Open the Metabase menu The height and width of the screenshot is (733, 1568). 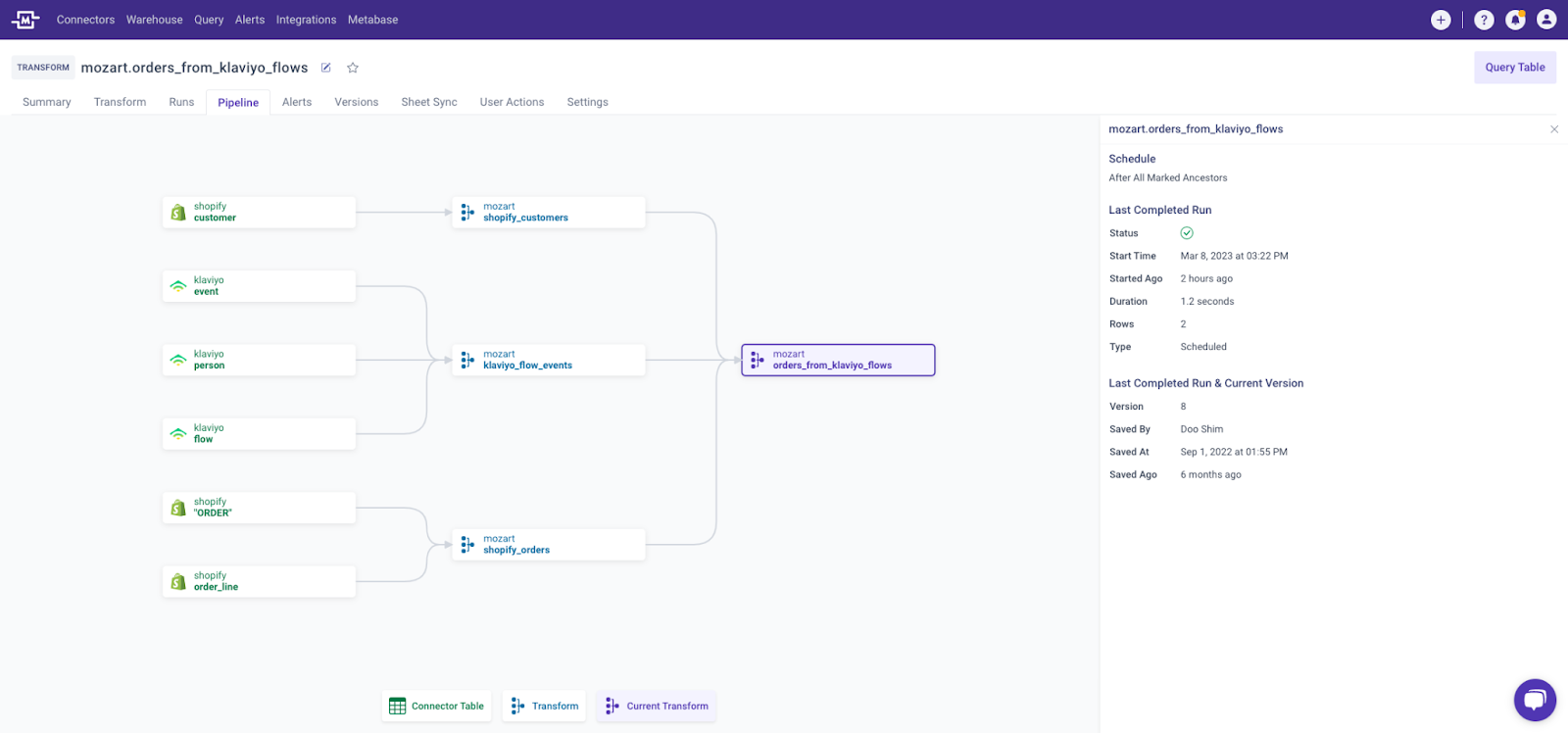pos(372,20)
